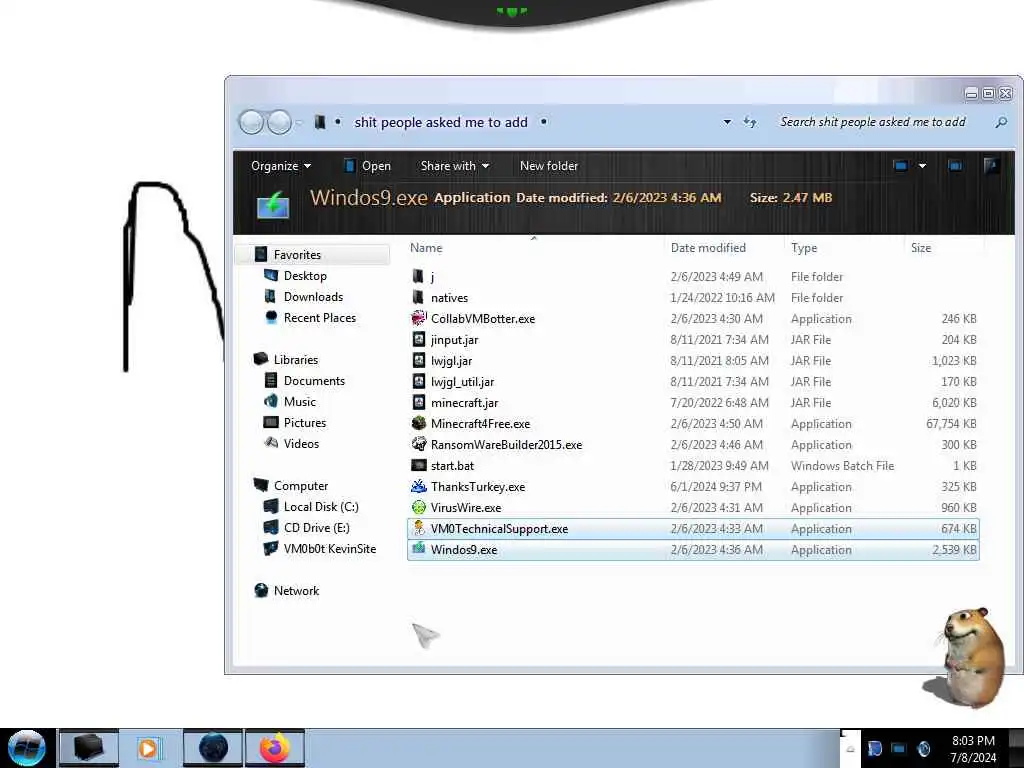The width and height of the screenshot is (1024, 768).
Task: Open the address bar history dropdown
Action: pos(727,122)
